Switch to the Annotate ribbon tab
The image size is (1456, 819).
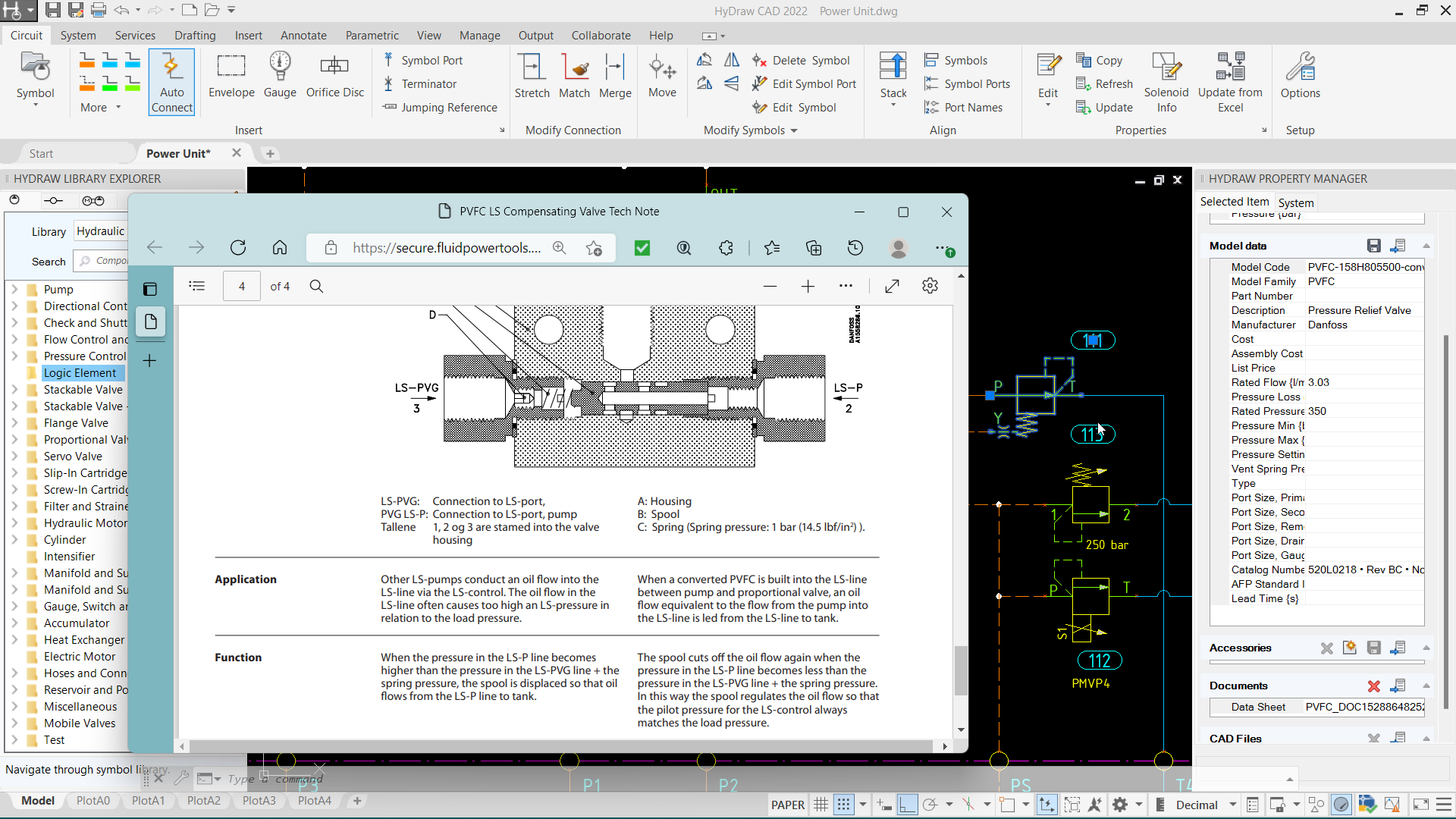(x=303, y=35)
